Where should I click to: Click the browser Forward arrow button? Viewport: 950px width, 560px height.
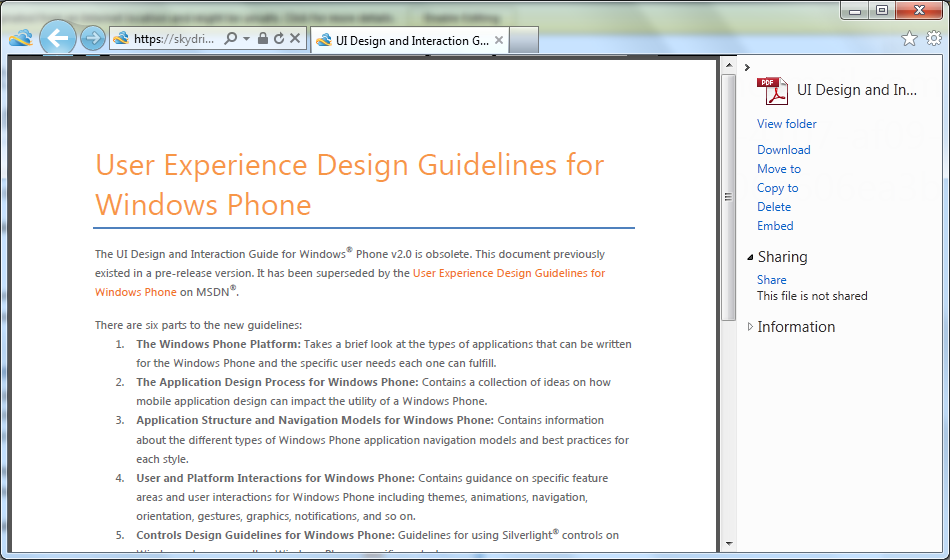pyautogui.click(x=92, y=39)
